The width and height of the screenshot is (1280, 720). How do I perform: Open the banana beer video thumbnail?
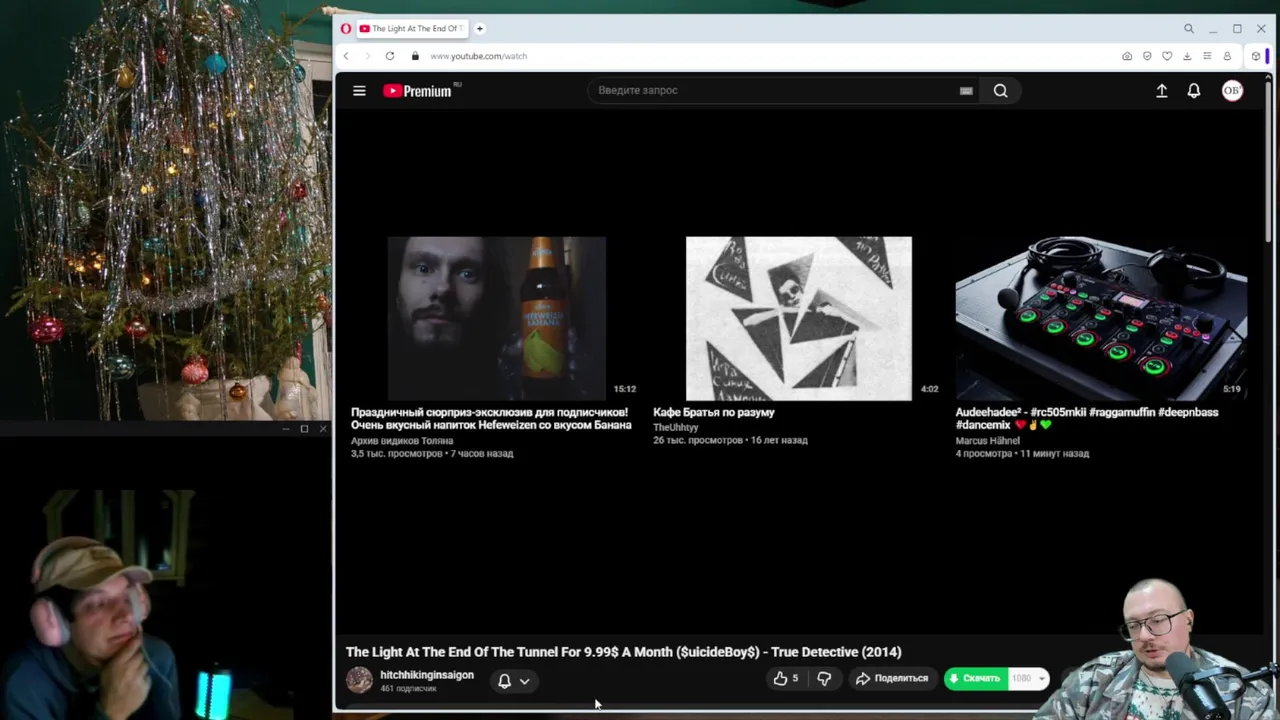click(x=497, y=318)
